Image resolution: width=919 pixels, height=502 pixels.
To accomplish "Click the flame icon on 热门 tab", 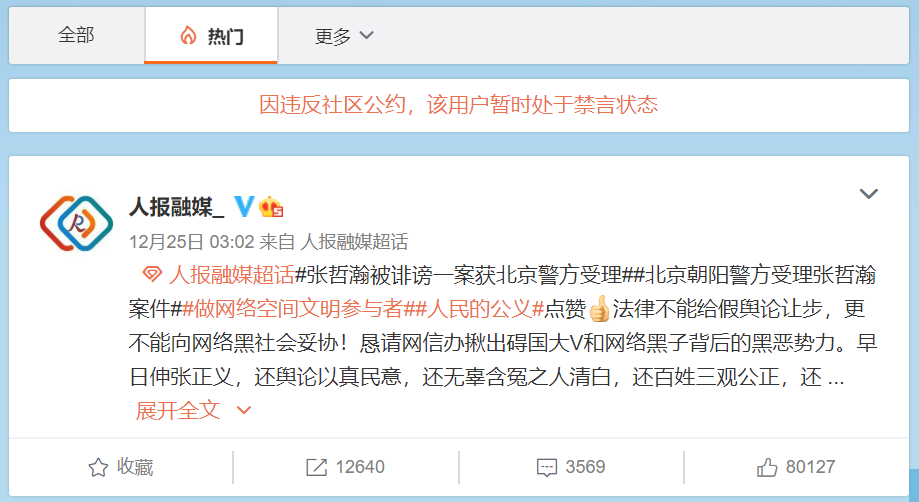I will 188,36.
